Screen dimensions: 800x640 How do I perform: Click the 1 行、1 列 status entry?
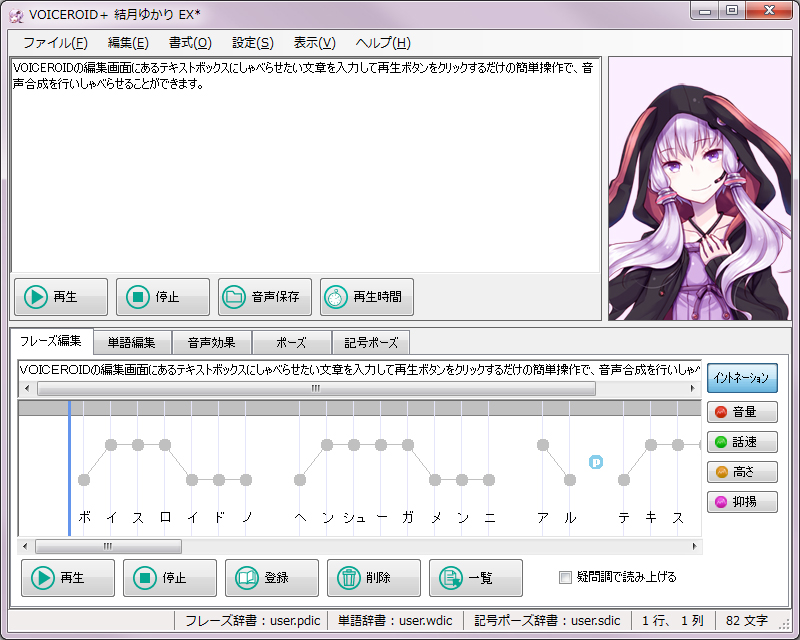coord(673,621)
